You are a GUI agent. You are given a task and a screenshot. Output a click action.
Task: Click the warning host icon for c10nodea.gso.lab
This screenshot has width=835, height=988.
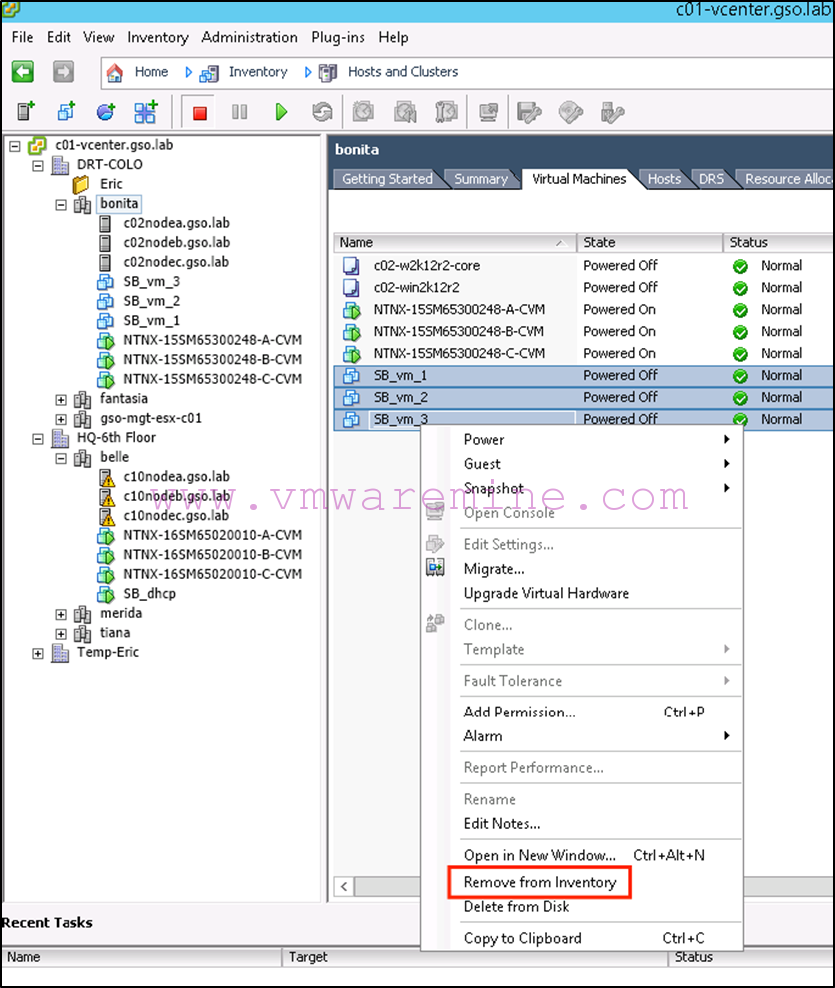[107, 477]
